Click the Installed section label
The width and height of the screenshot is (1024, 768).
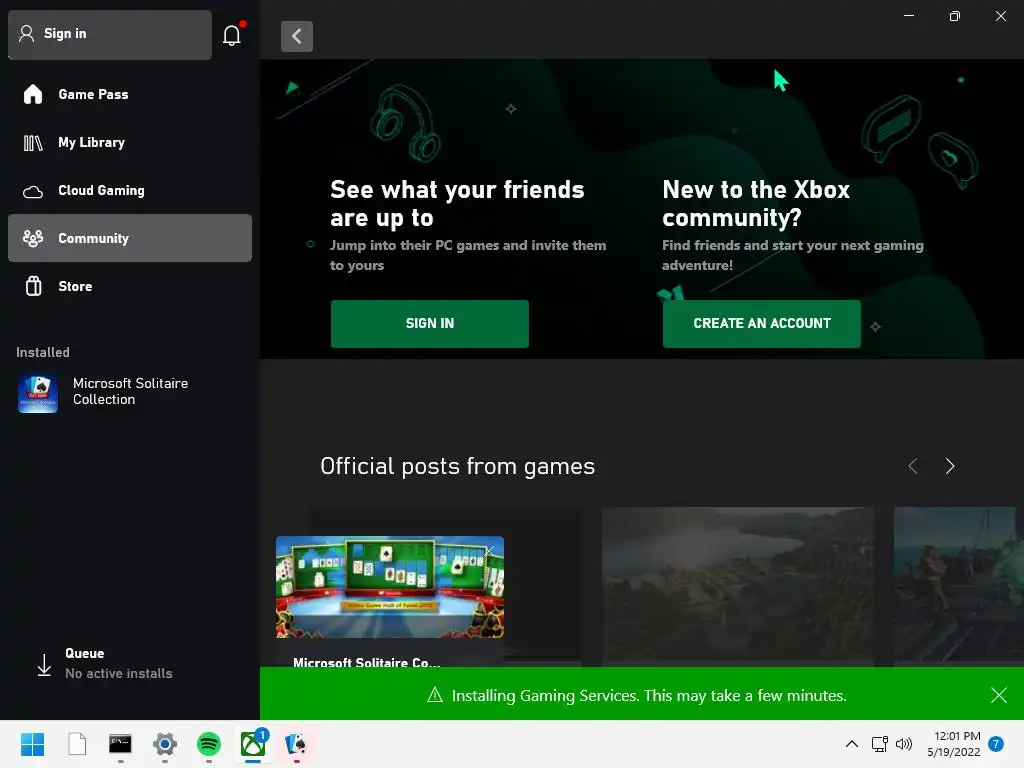point(42,352)
